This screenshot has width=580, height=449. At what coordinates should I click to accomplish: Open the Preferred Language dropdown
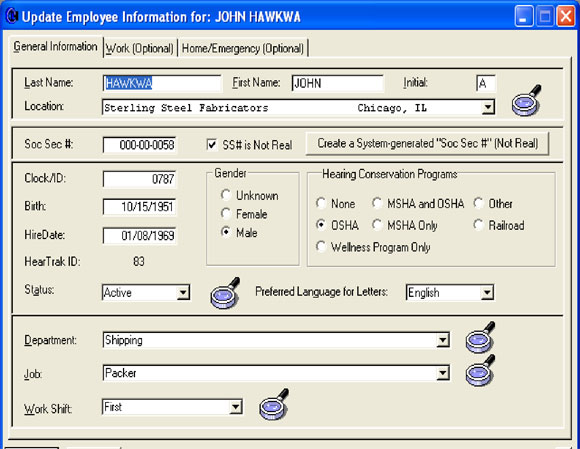pos(487,293)
